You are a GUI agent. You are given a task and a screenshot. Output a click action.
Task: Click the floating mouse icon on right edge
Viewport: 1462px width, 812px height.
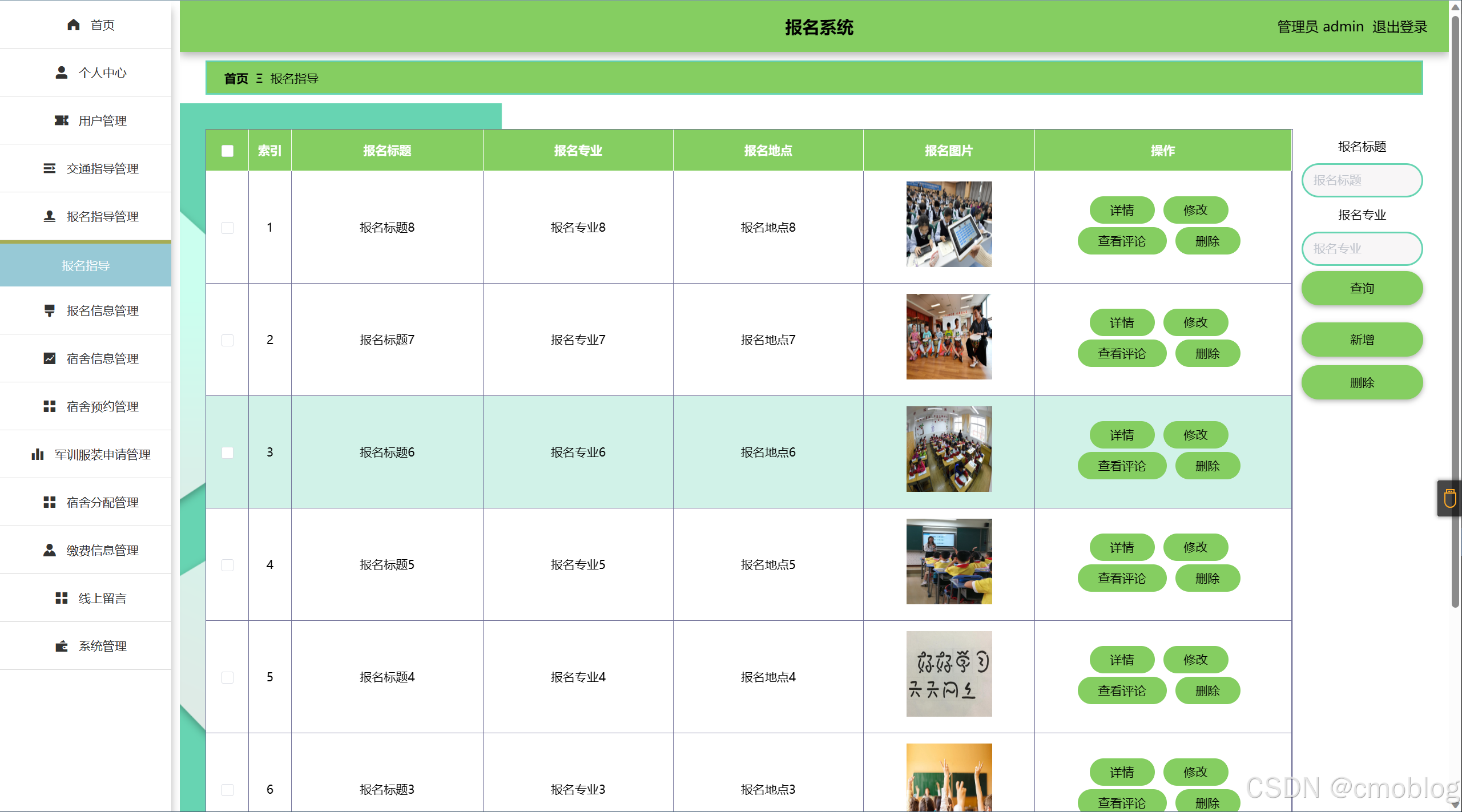coord(1449,498)
